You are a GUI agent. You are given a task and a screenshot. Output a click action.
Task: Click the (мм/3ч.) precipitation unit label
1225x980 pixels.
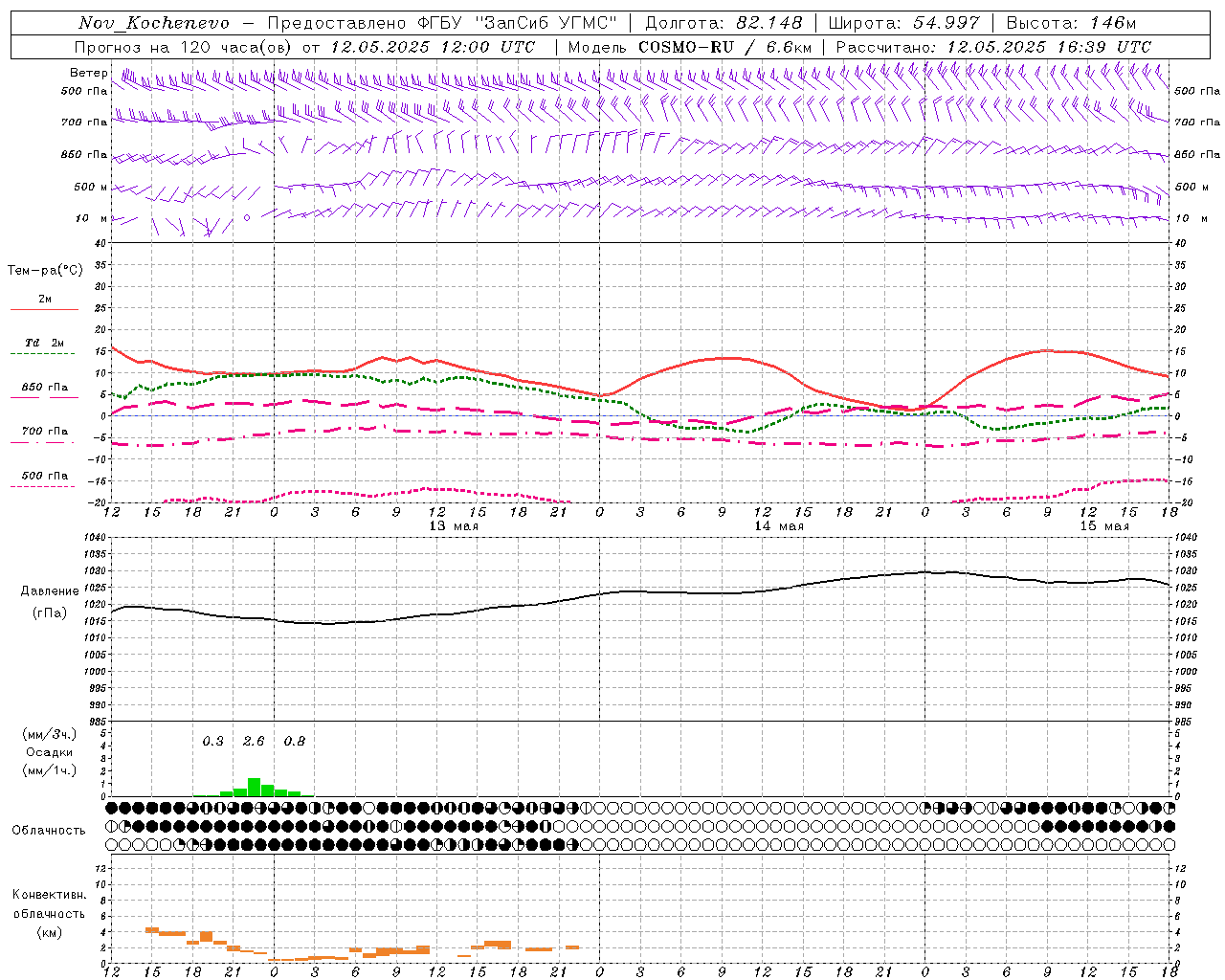(x=50, y=734)
